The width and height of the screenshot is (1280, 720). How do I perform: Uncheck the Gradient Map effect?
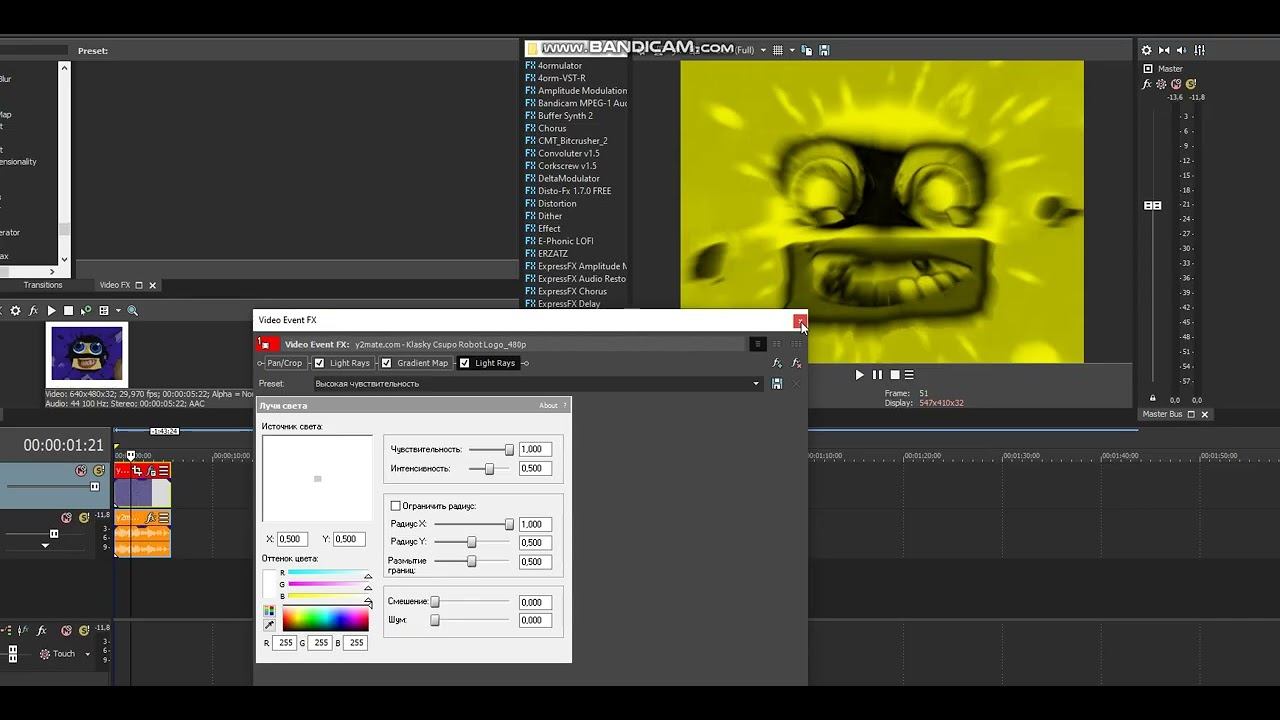tap(386, 363)
